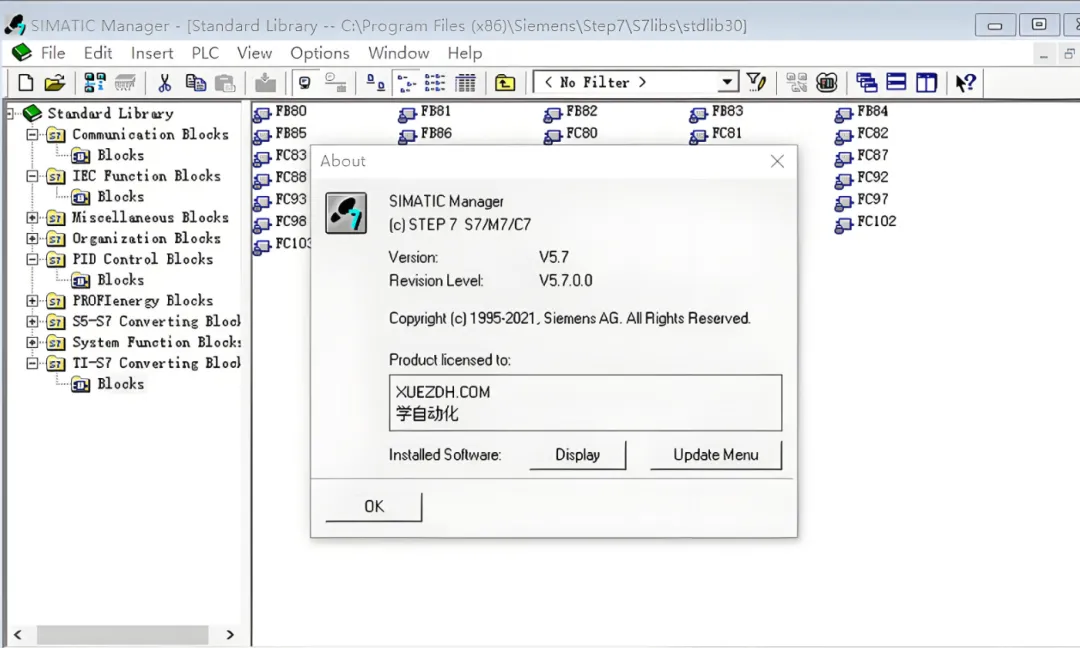The image size is (1080, 648).
Task: Open the Edit menu
Action: [x=98, y=53]
